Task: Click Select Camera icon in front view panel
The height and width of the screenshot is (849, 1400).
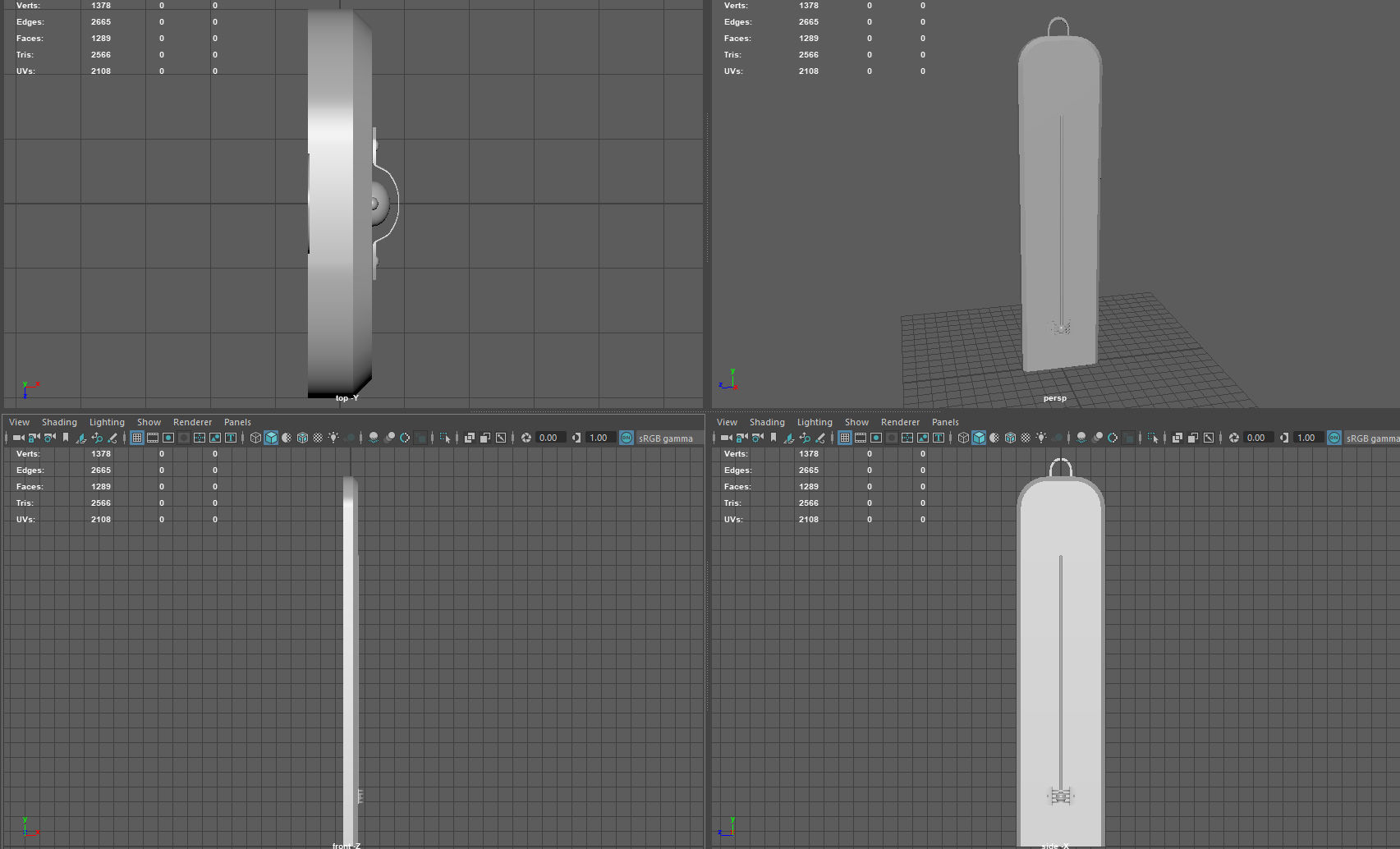Action: pos(18,438)
